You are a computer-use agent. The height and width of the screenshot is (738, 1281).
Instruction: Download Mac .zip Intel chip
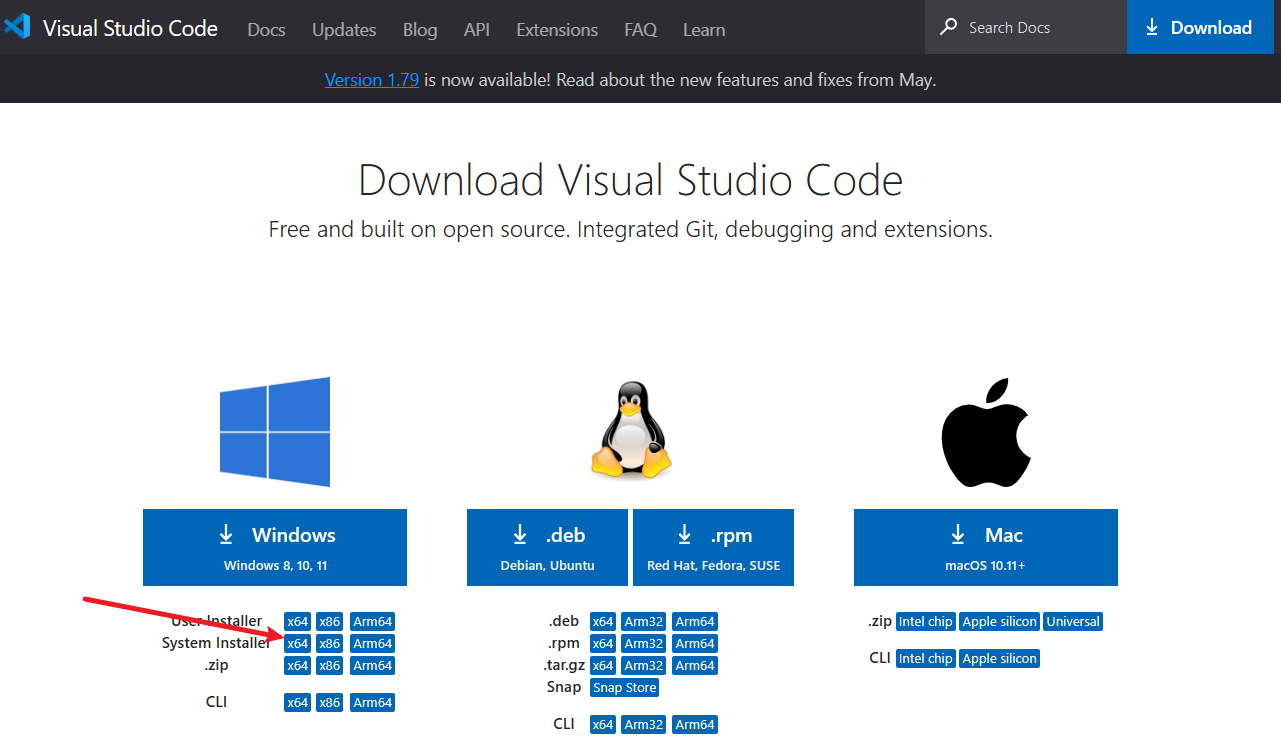click(926, 621)
